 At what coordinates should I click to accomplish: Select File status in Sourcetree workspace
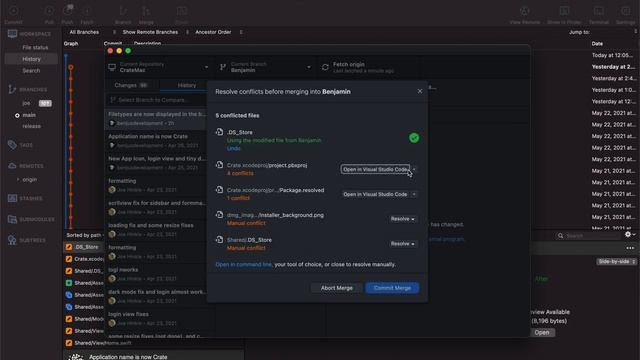pos(35,47)
